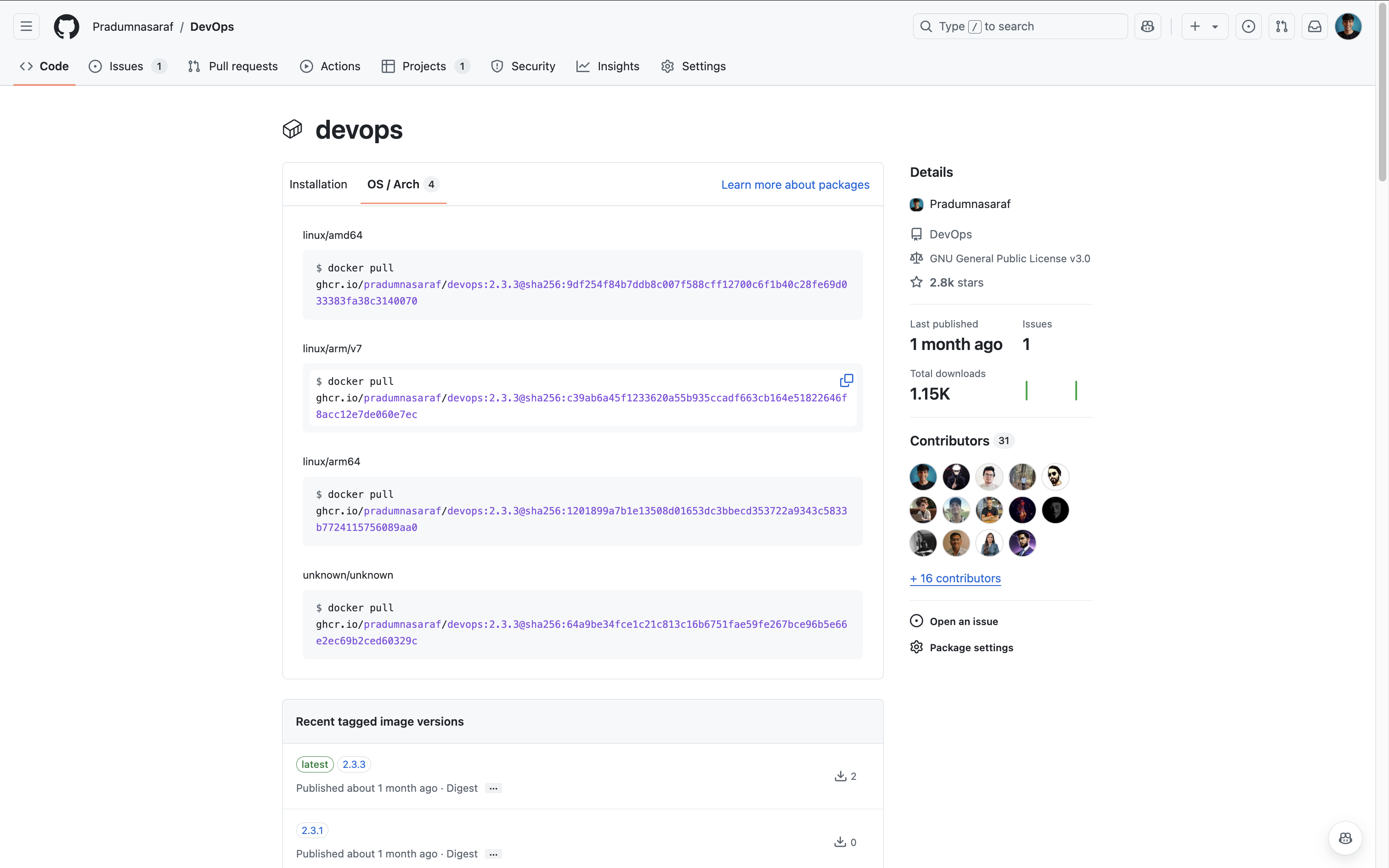The height and width of the screenshot is (868, 1389).
Task: Open the recent activity clock icon
Action: click(1248, 26)
